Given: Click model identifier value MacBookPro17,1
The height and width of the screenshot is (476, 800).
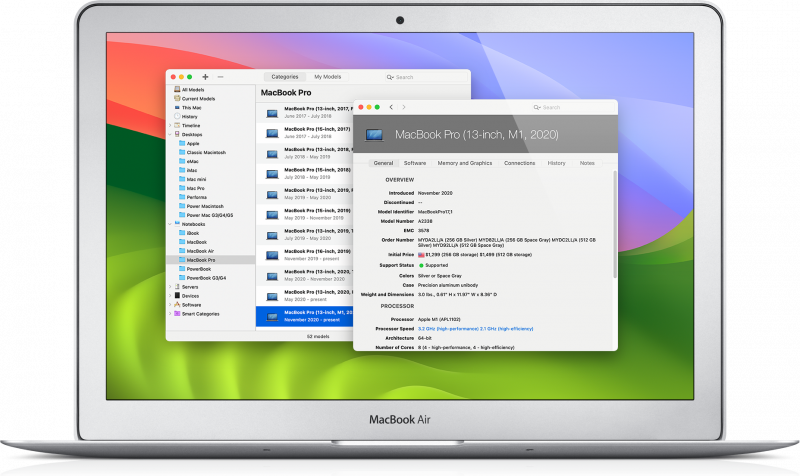Looking at the screenshot, I should tap(435, 212).
